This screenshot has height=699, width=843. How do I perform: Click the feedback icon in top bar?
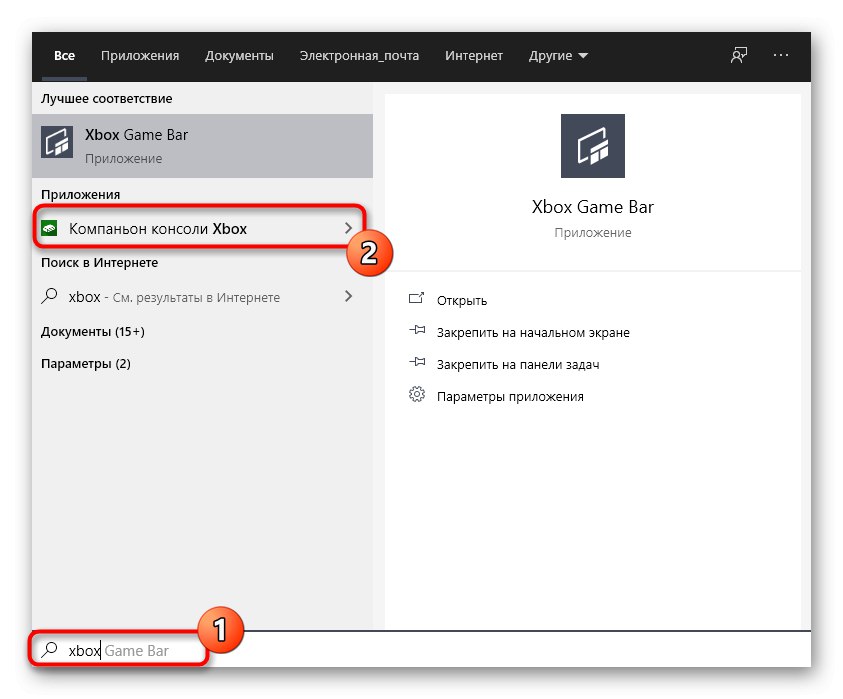739,56
